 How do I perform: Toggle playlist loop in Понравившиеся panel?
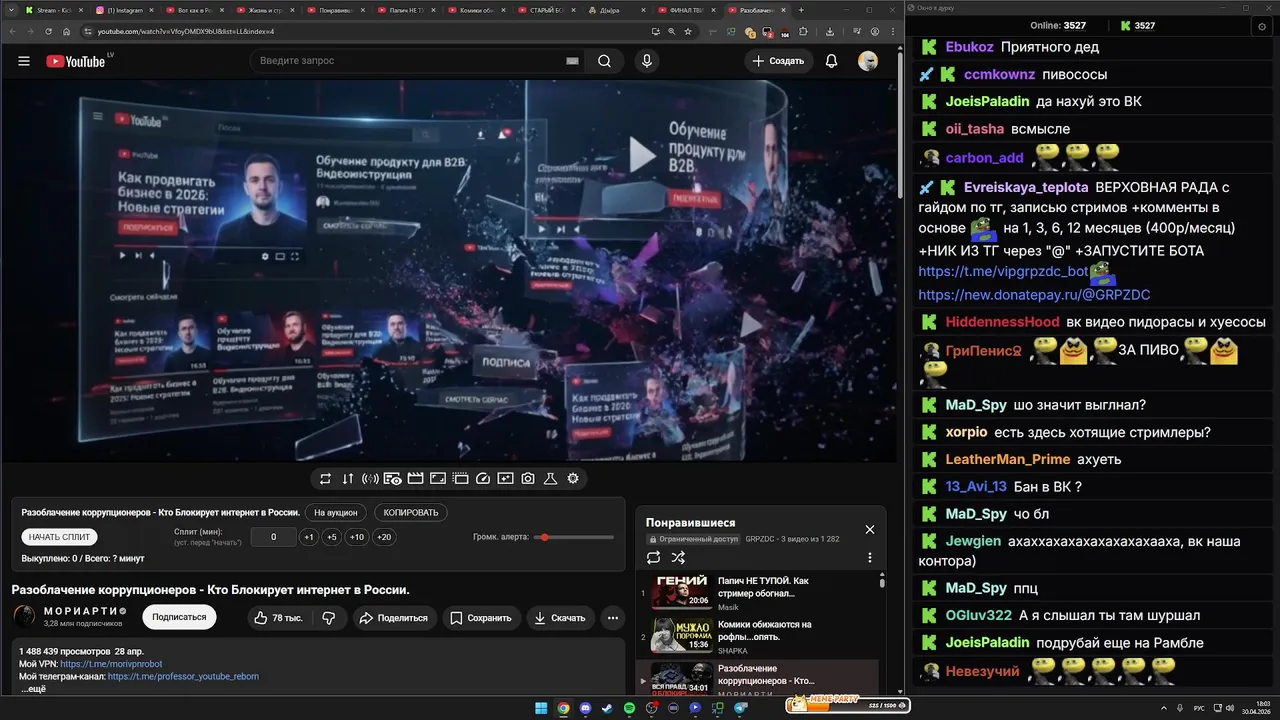[x=654, y=558]
